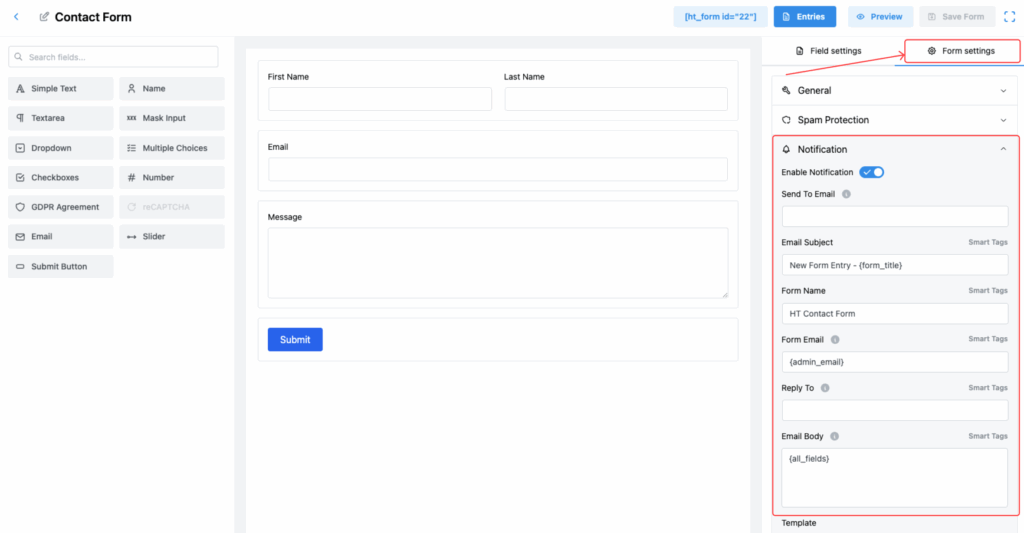Click the Send To Email input field

895,216
